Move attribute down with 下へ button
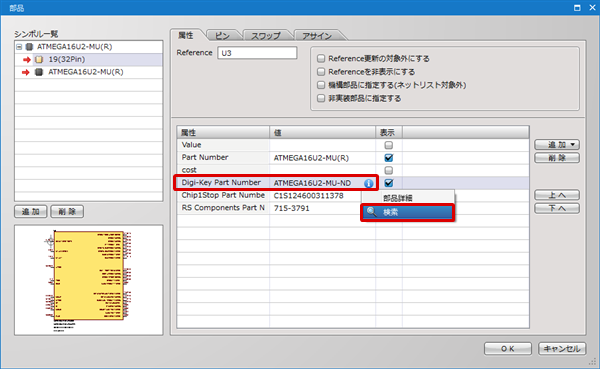Image resolution: width=600 pixels, height=369 pixels. point(557,208)
